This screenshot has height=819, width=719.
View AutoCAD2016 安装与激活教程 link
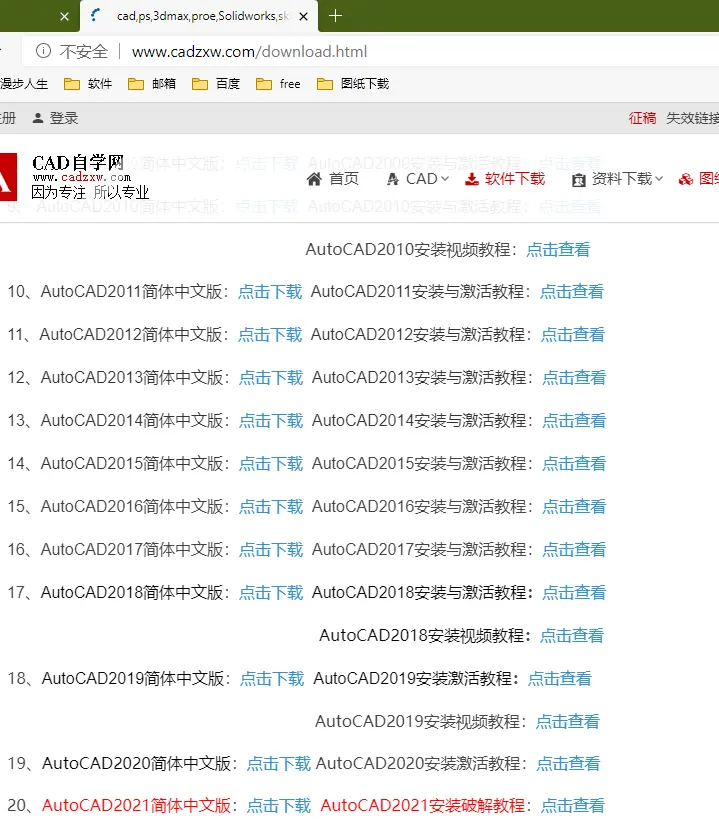[574, 507]
